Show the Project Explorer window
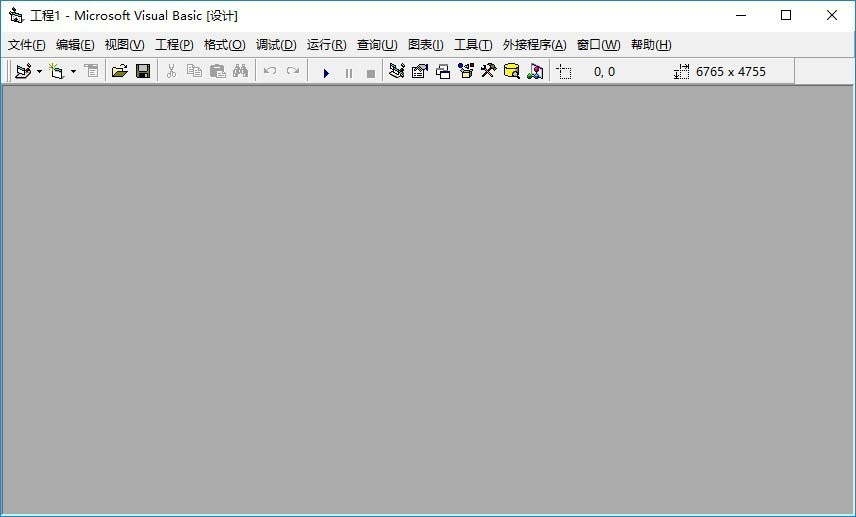 397,72
